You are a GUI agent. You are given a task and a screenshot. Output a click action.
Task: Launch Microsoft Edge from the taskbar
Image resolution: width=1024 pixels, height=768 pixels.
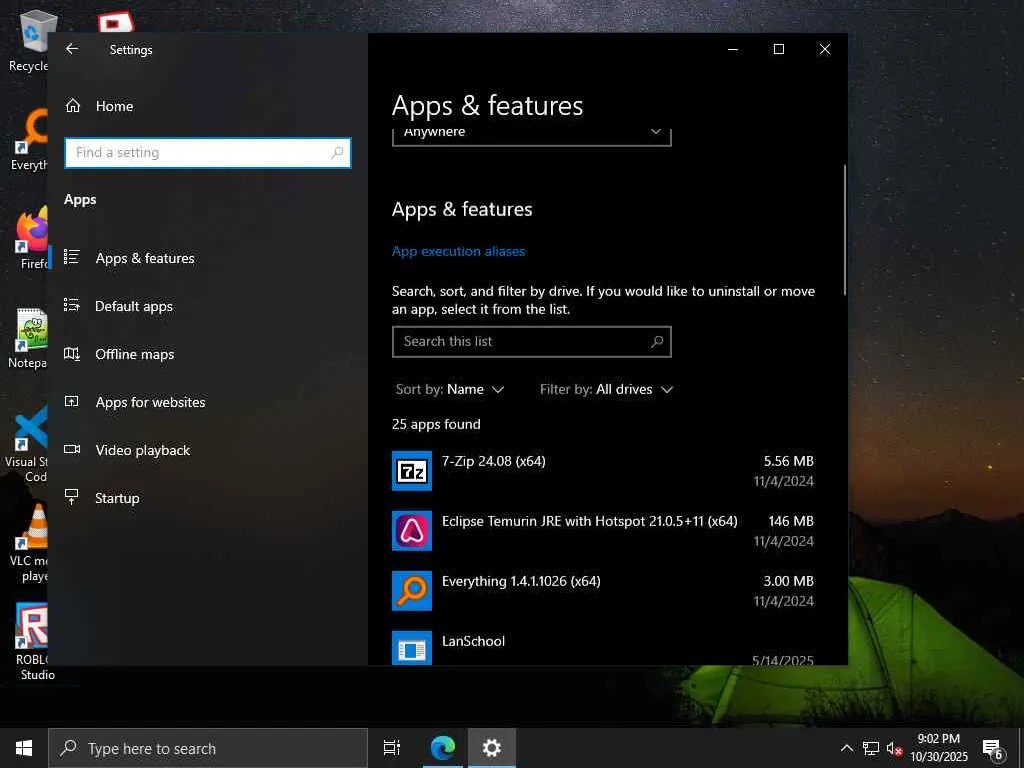pos(442,748)
